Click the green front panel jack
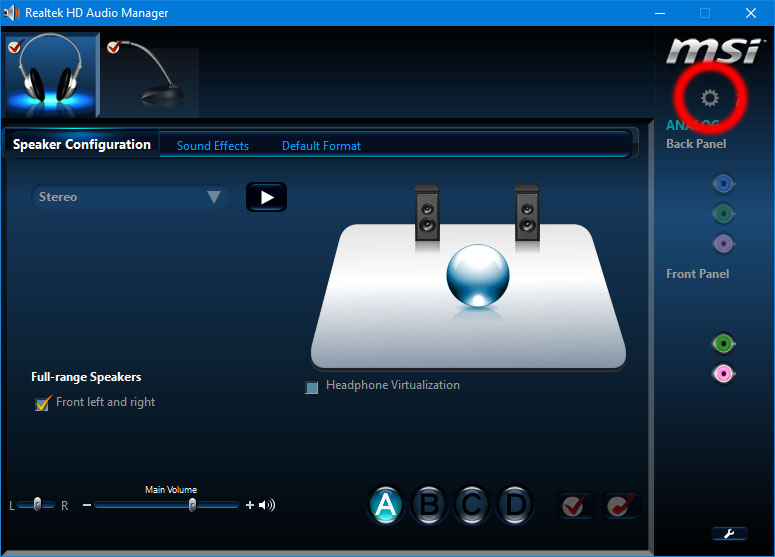 [x=724, y=343]
